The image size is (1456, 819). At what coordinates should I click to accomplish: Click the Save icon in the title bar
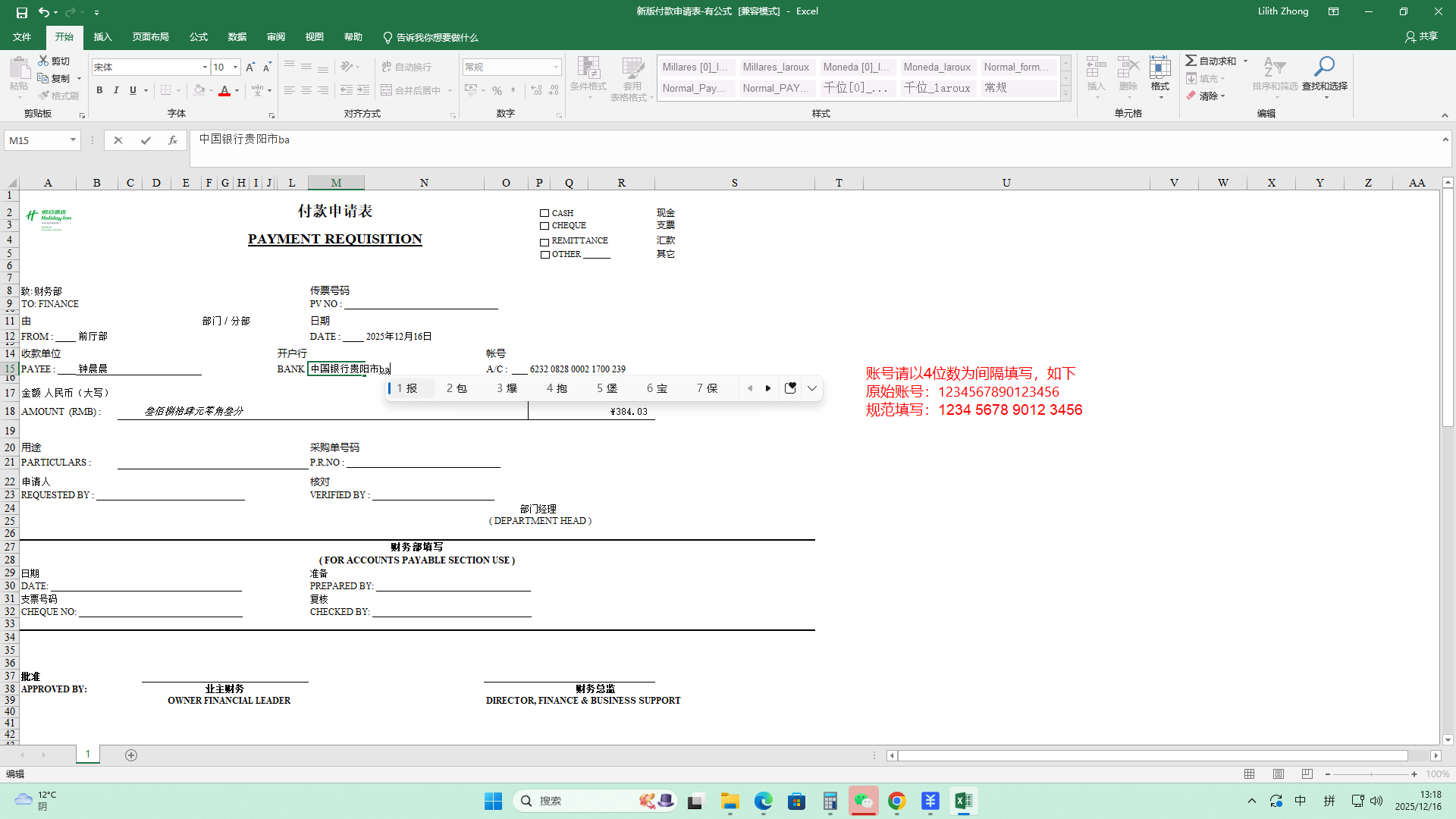click(21, 12)
